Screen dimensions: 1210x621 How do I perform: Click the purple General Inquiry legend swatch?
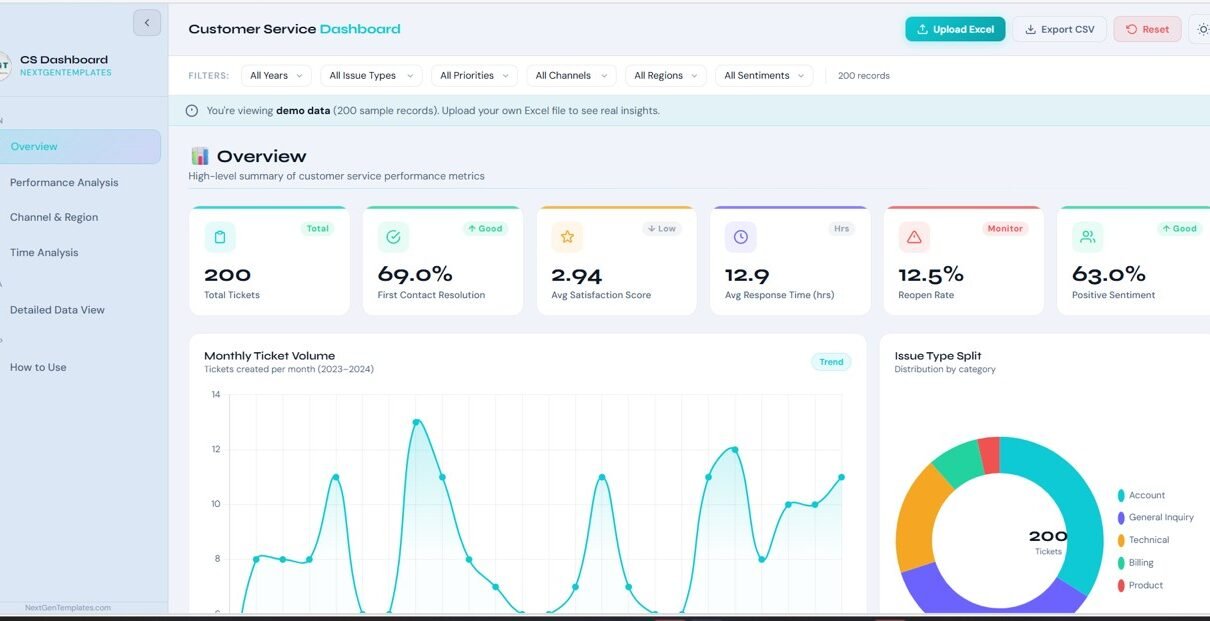(1121, 518)
